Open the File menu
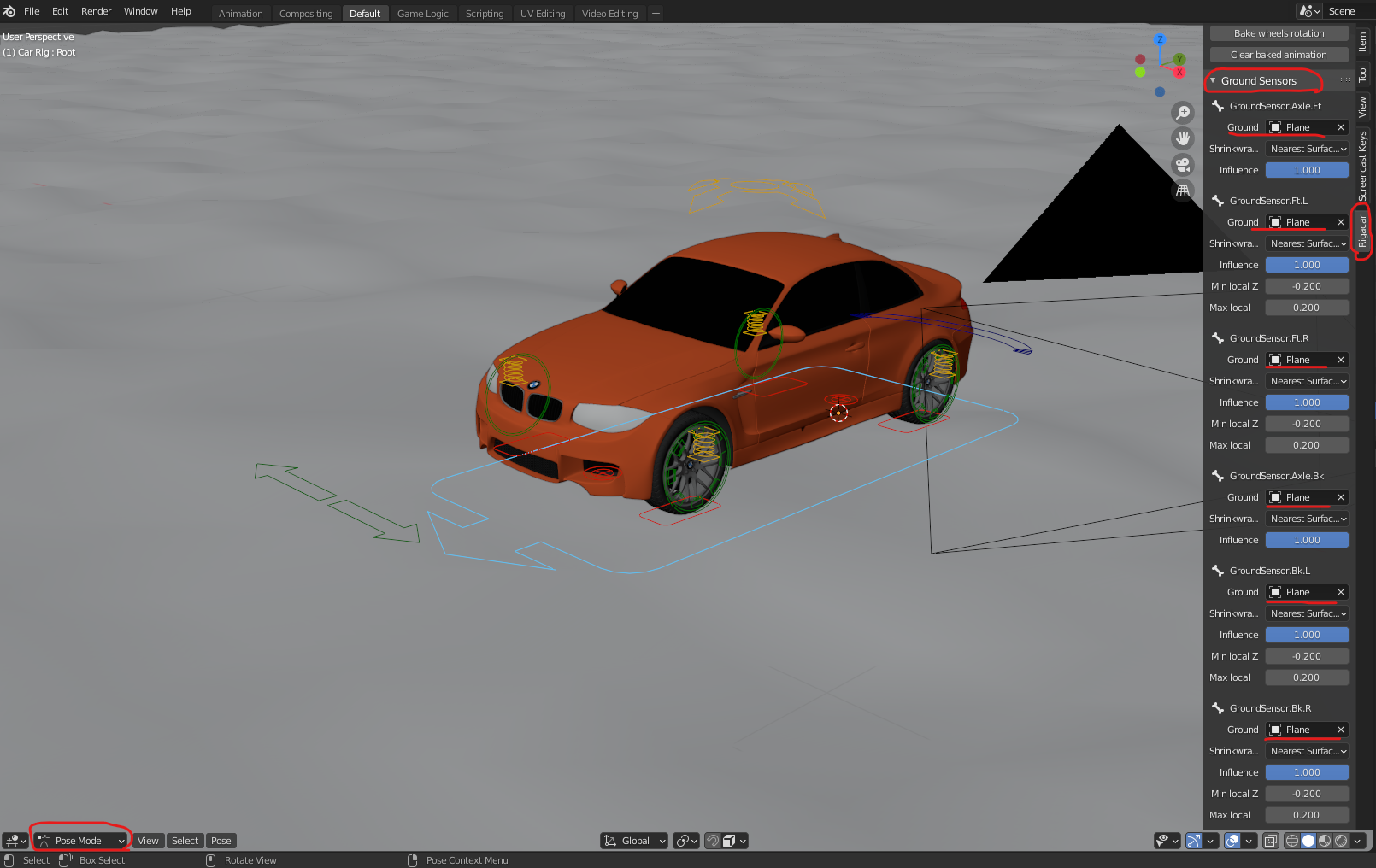This screenshot has height=868, width=1376. click(x=32, y=11)
